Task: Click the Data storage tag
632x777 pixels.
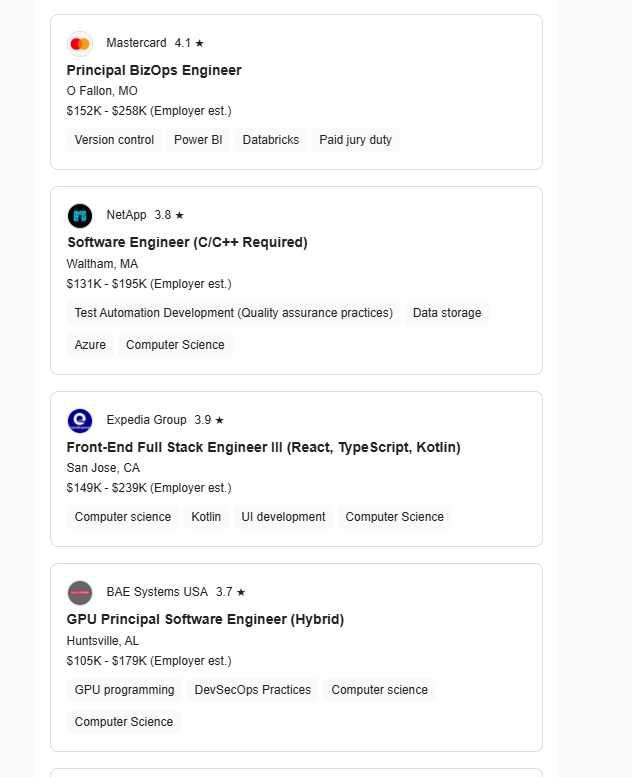Action: (x=447, y=313)
